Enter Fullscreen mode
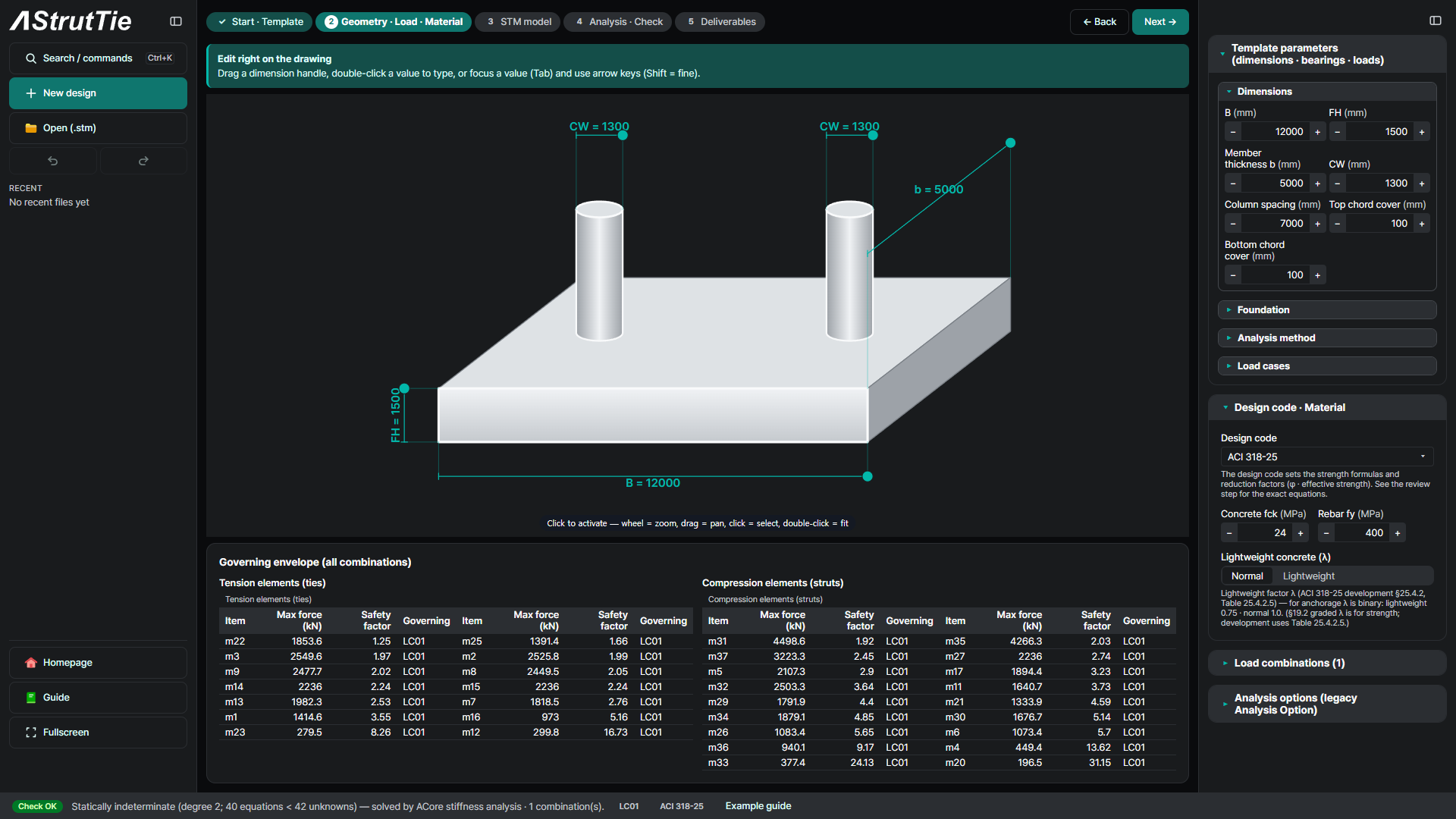The height and width of the screenshot is (819, 1456). pyautogui.click(x=98, y=733)
